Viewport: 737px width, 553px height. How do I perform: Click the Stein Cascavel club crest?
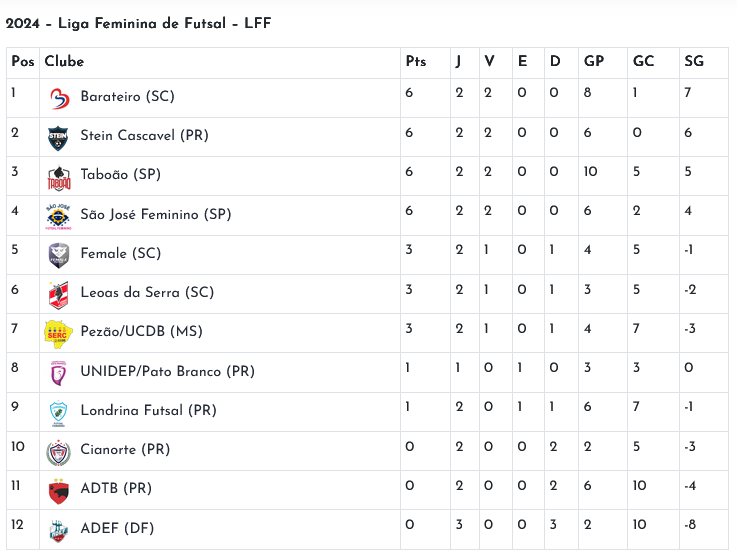[x=59, y=137]
